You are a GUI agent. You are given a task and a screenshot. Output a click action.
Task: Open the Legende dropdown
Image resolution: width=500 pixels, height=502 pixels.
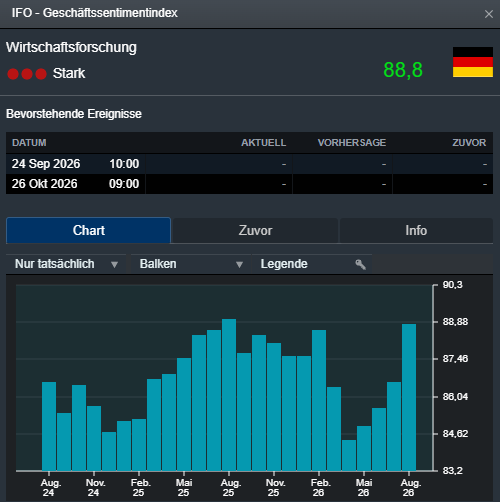[312, 264]
